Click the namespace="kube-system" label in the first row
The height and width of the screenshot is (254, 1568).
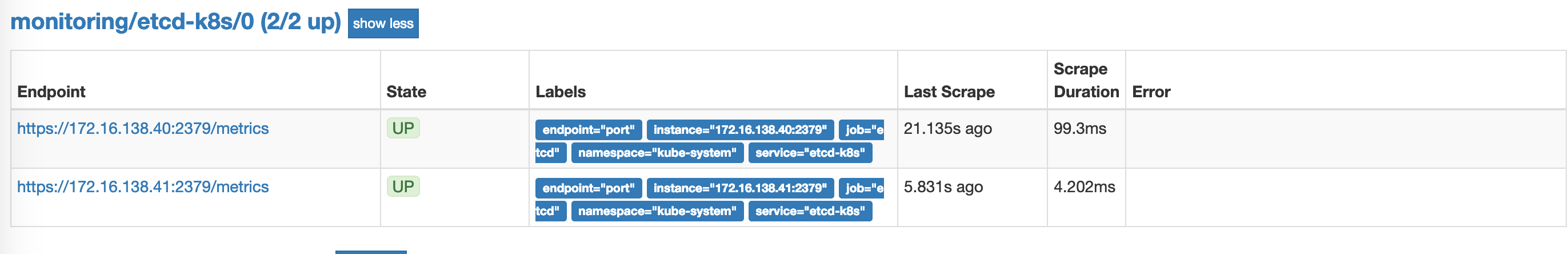pyautogui.click(x=657, y=153)
